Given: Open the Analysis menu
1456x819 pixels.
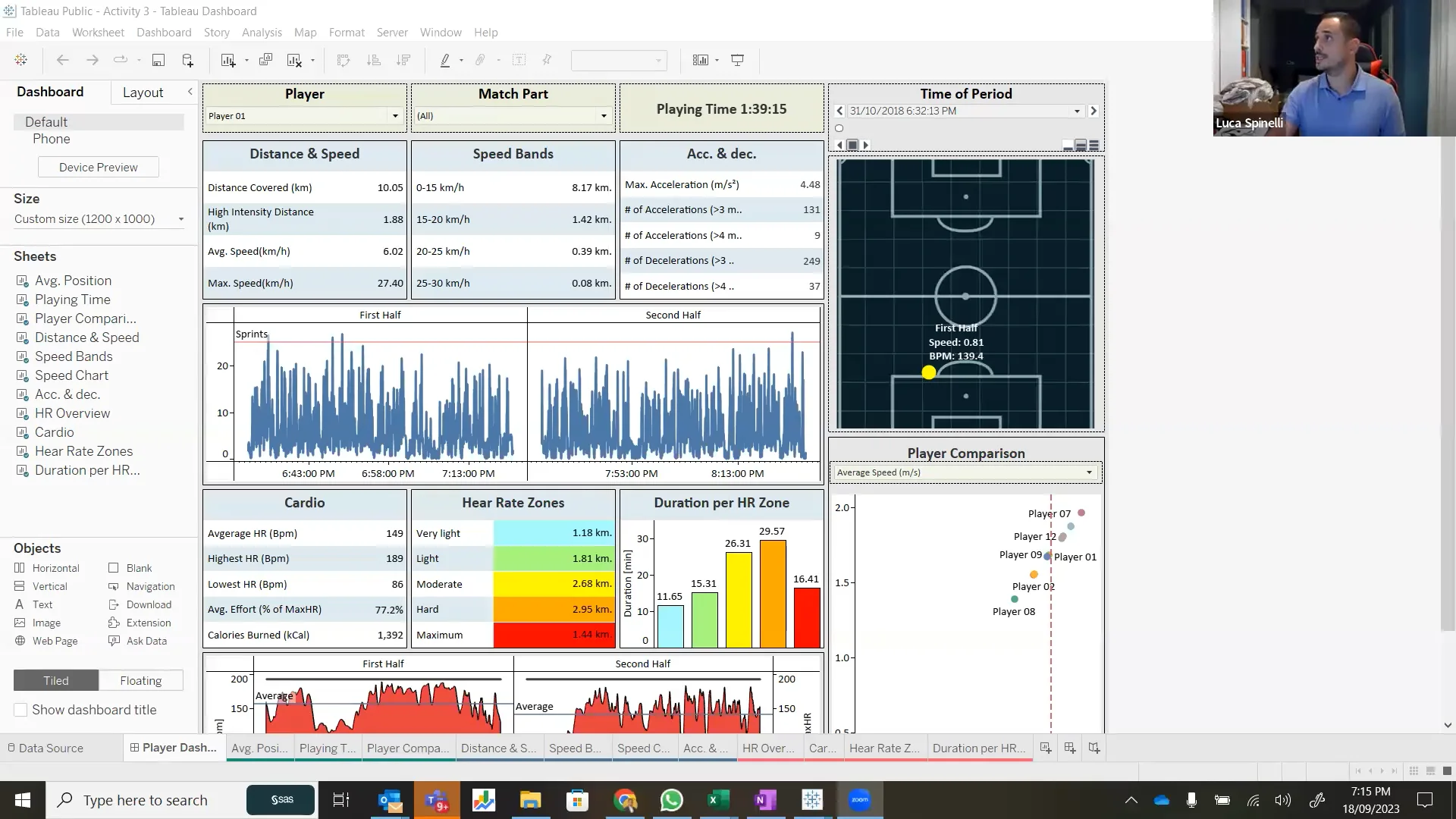Looking at the screenshot, I should click(262, 33).
